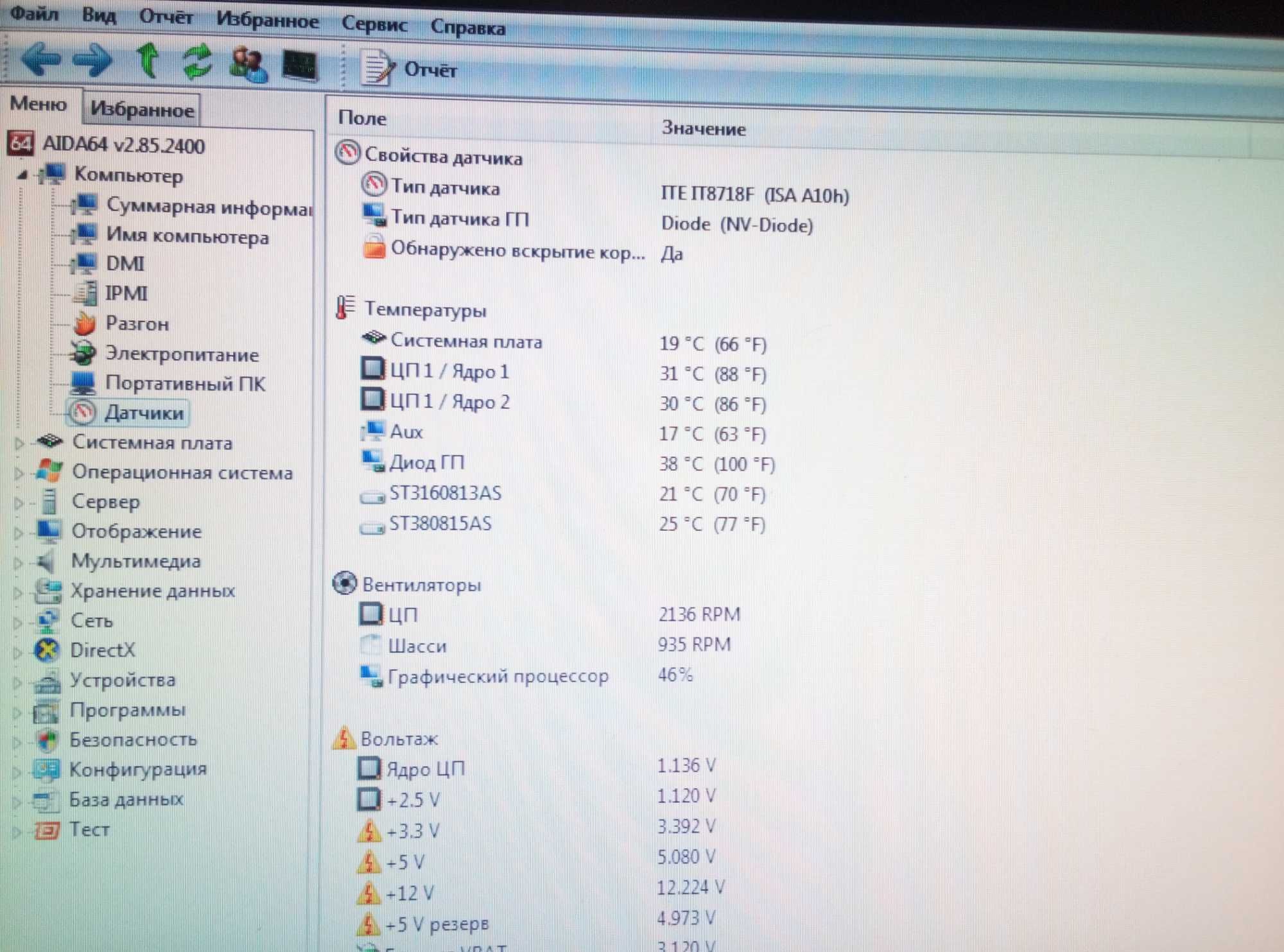Image resolution: width=1284 pixels, height=952 pixels.
Task: Click the Программы icon
Action: (46, 711)
